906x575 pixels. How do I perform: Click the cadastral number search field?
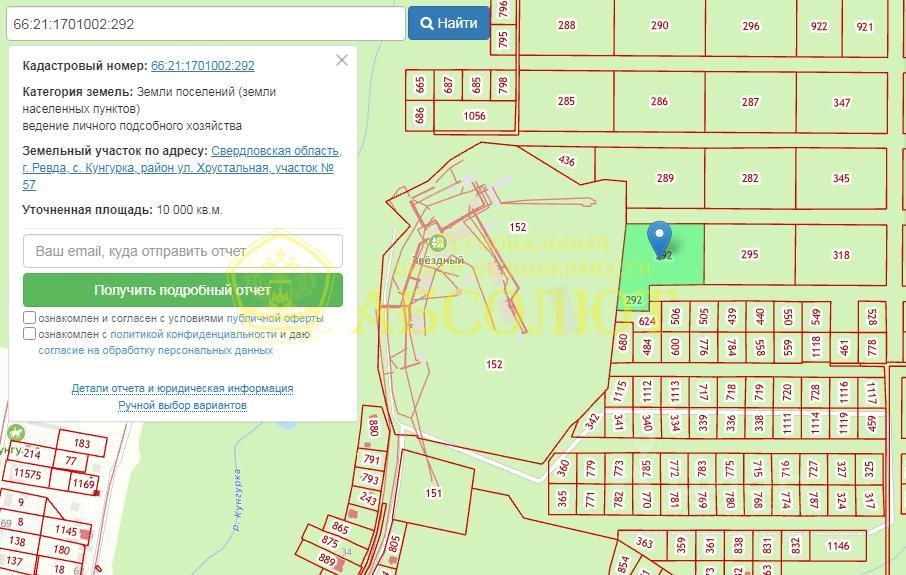[x=206, y=24]
